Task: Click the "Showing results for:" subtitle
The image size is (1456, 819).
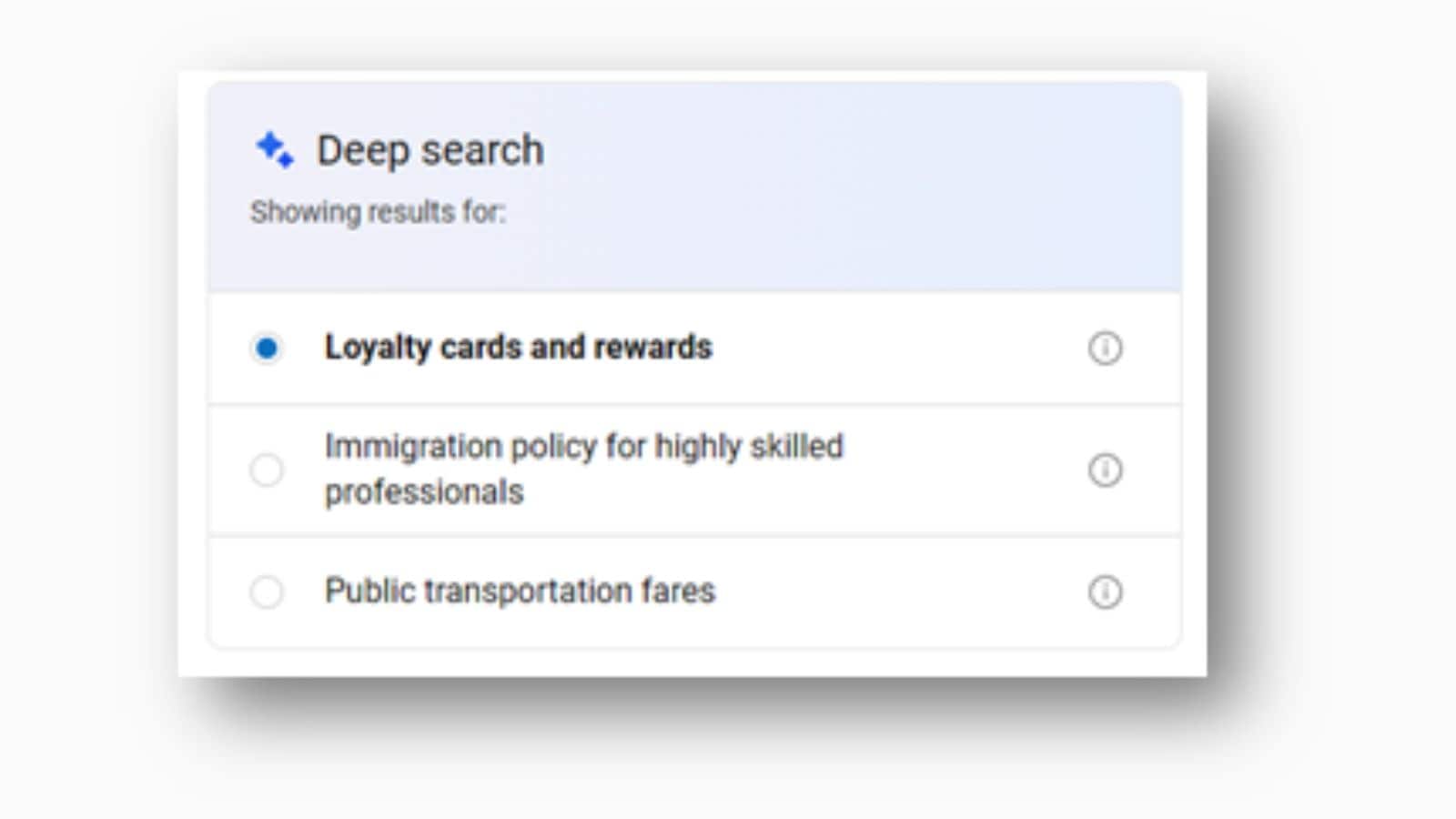Action: (x=378, y=212)
